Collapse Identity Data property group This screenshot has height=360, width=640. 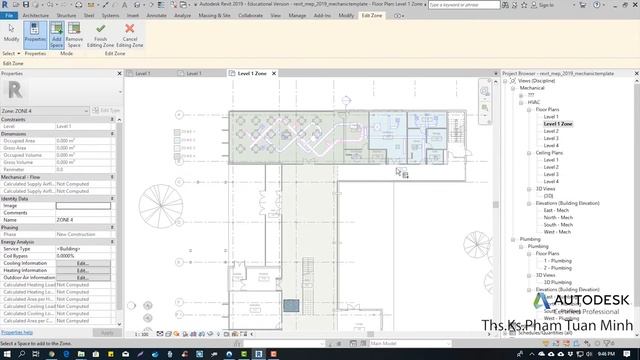click(x=112, y=198)
